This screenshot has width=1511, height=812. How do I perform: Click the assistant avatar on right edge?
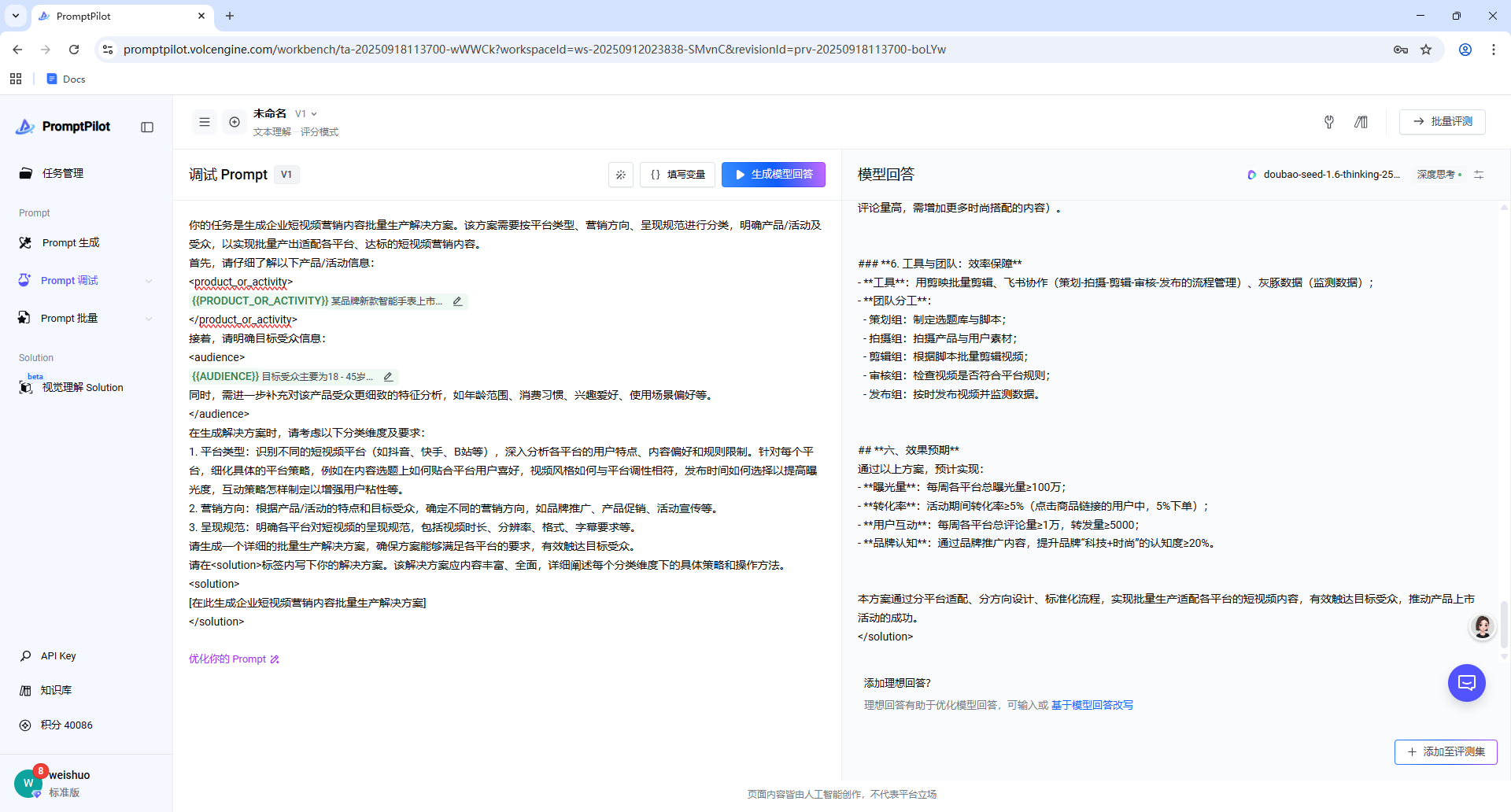coord(1483,627)
